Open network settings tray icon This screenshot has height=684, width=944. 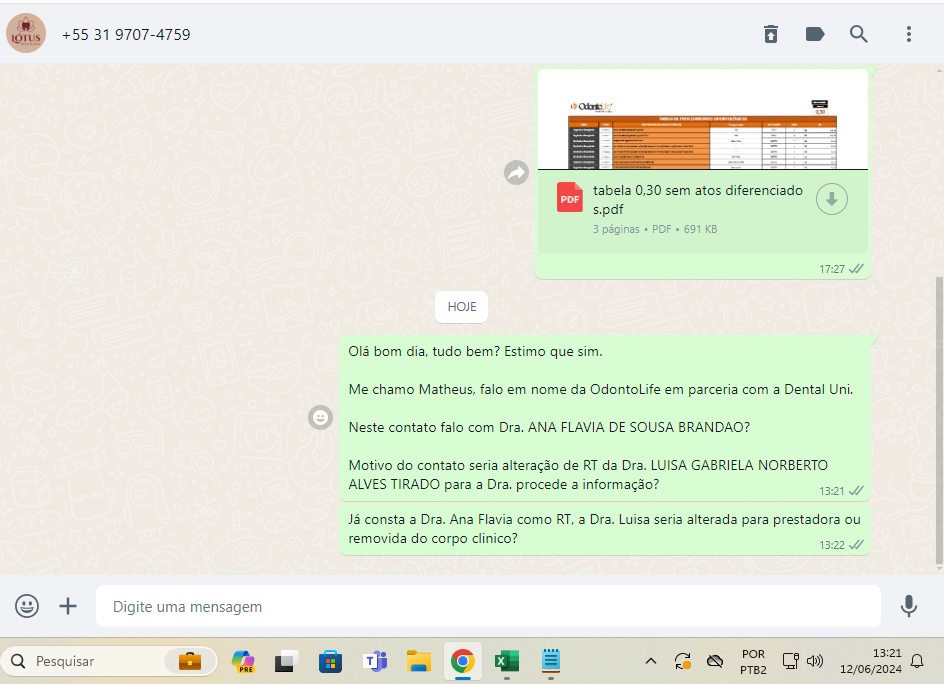click(790, 661)
